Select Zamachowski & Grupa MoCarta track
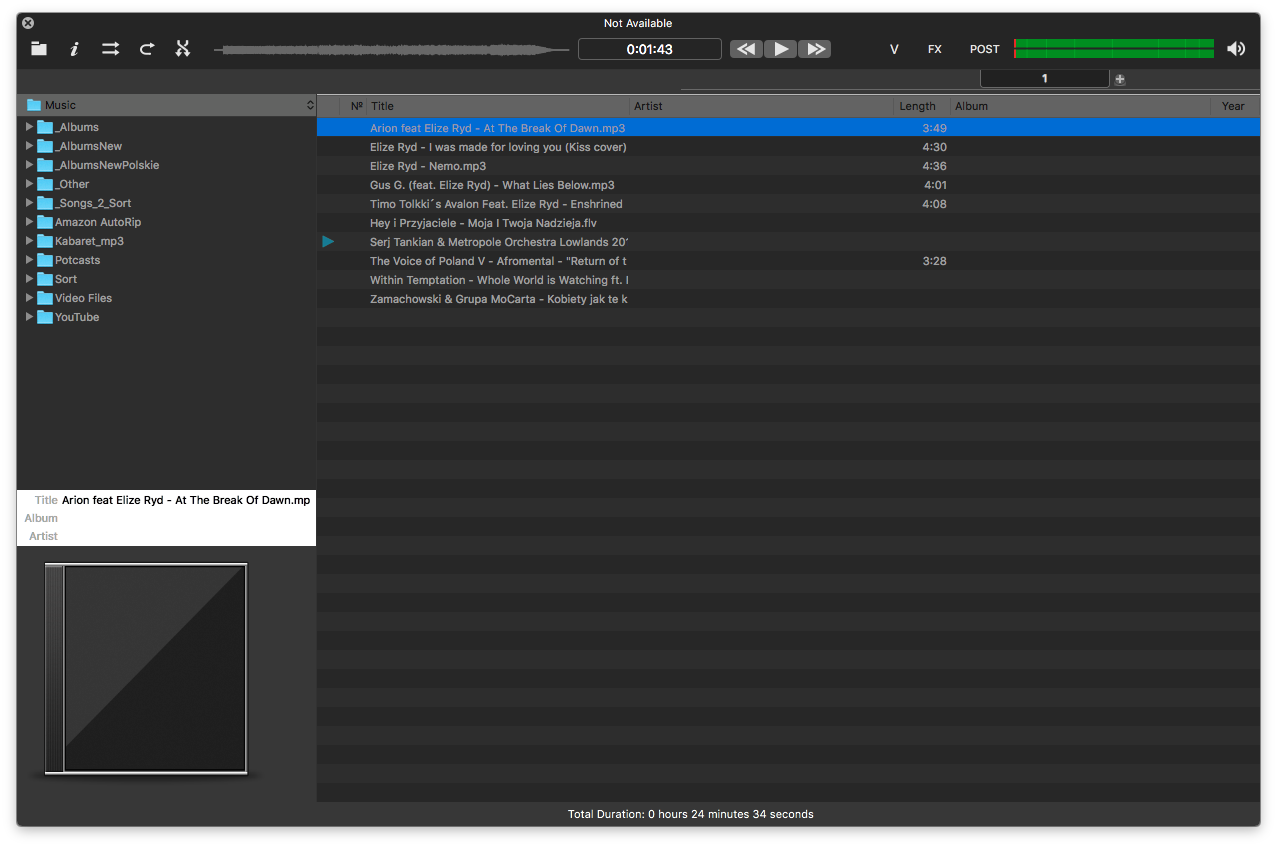 788,299
